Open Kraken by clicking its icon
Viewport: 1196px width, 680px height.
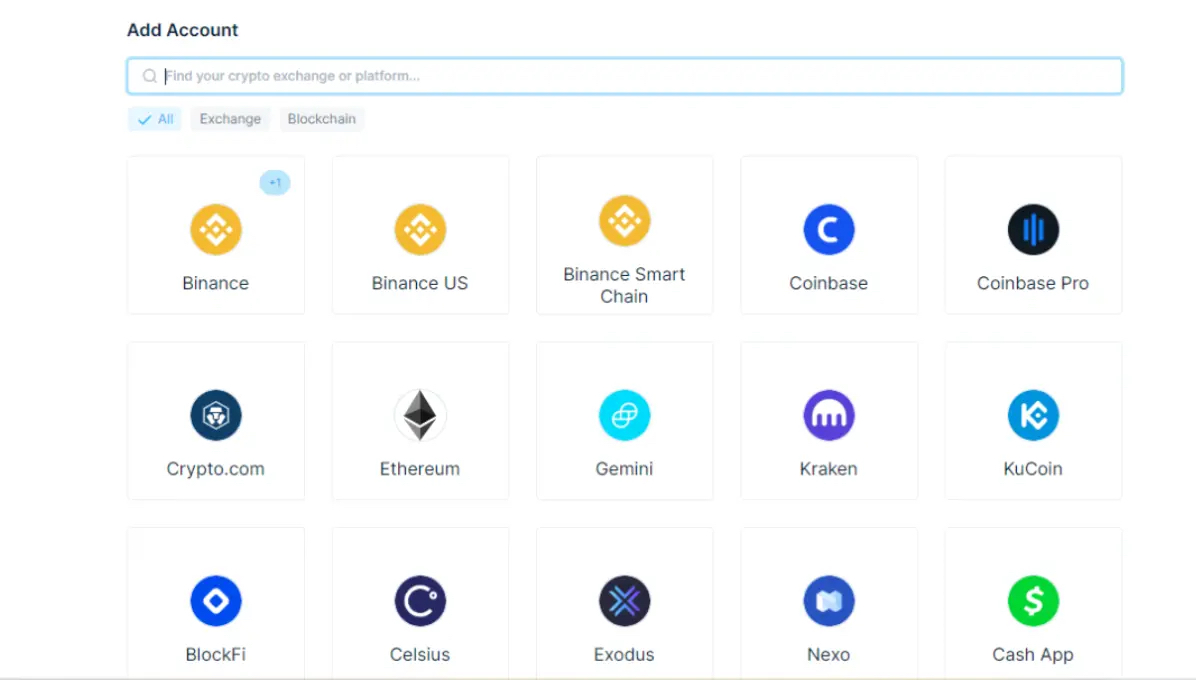[x=828, y=414]
